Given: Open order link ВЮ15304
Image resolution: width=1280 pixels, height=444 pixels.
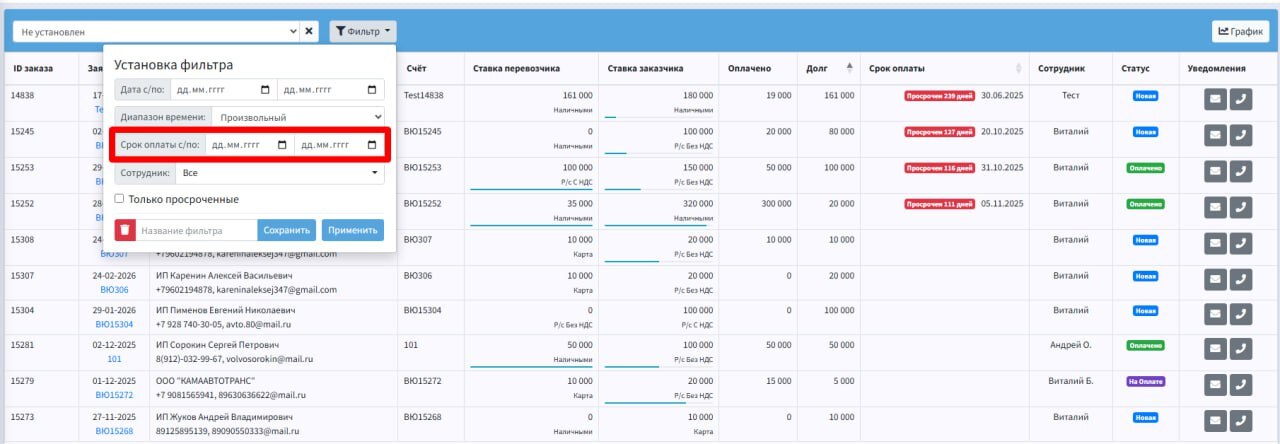Looking at the screenshot, I should (x=114, y=325).
